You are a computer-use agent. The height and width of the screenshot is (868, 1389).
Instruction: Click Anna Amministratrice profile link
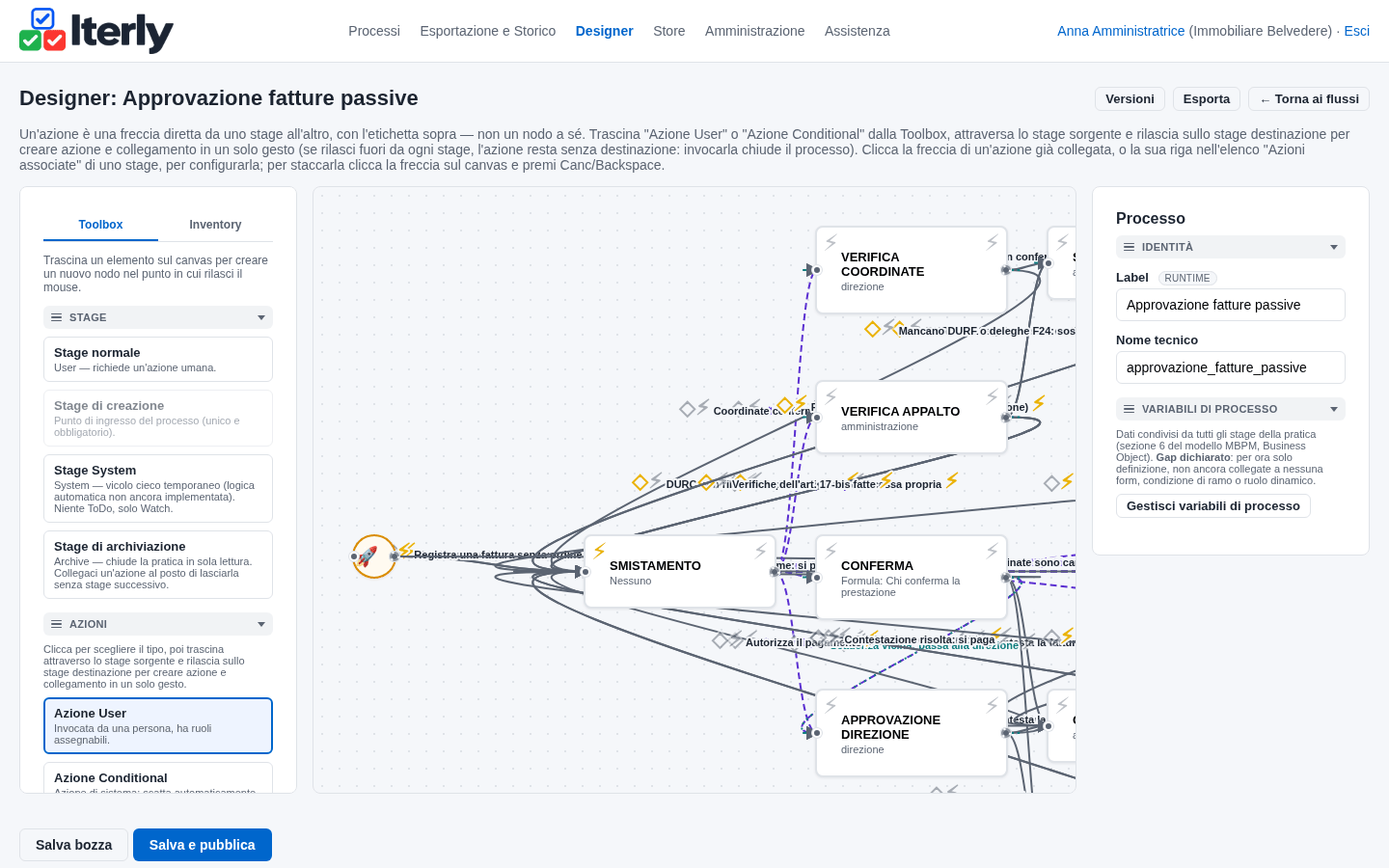tap(1121, 31)
